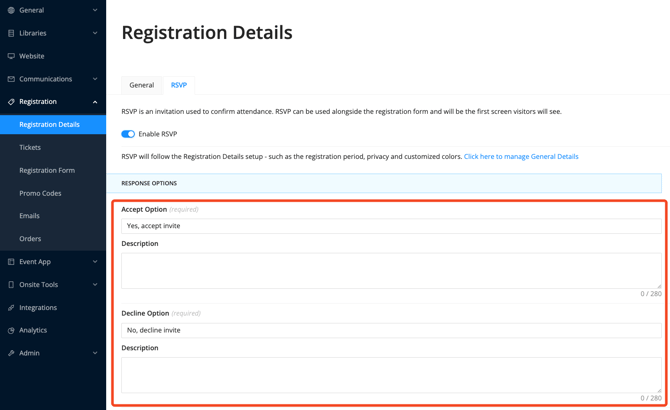
Task: Open Tickets in the sidebar
Action: click(30, 147)
